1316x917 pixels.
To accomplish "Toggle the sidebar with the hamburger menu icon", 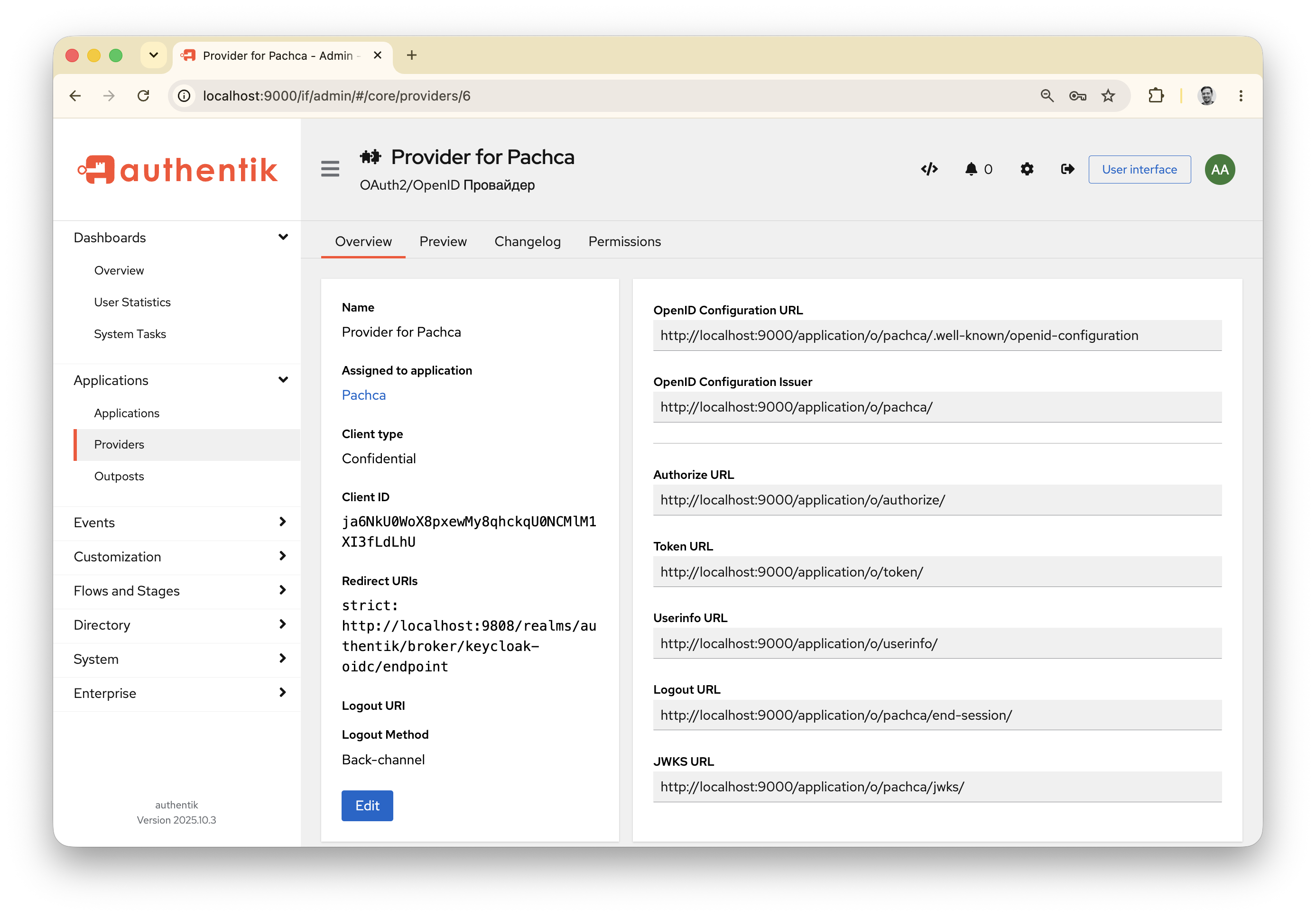I will click(x=330, y=169).
